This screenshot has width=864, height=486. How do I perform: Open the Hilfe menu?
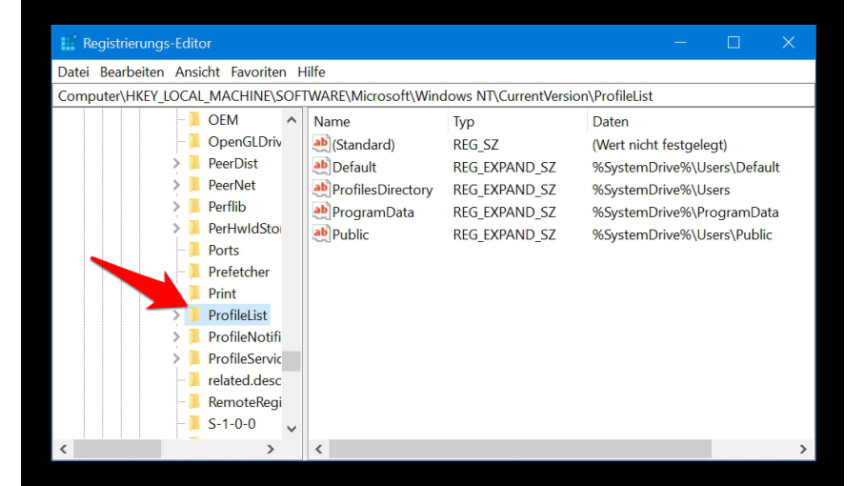coord(311,72)
